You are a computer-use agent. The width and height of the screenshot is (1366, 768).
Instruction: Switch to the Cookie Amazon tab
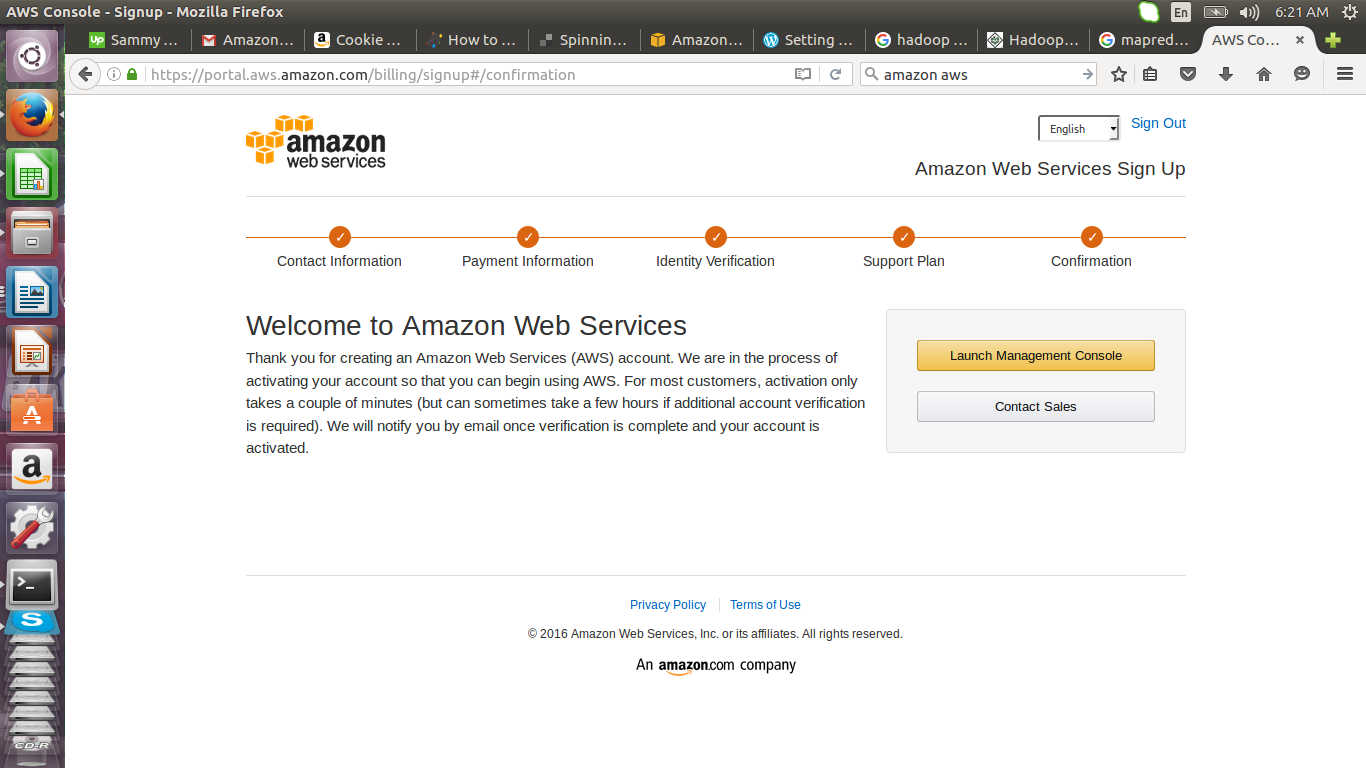coord(359,40)
